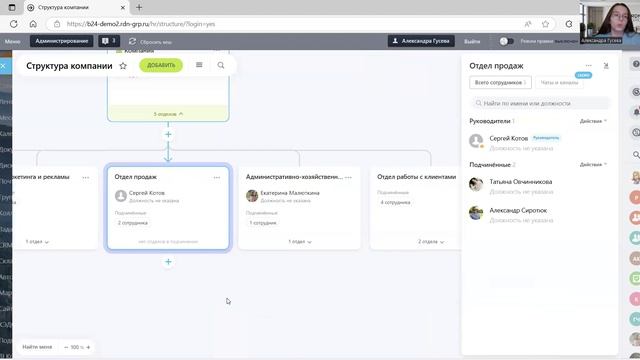The height and width of the screenshot is (360, 640).
Task: Toggle the Режим правки switch
Action: (x=507, y=41)
